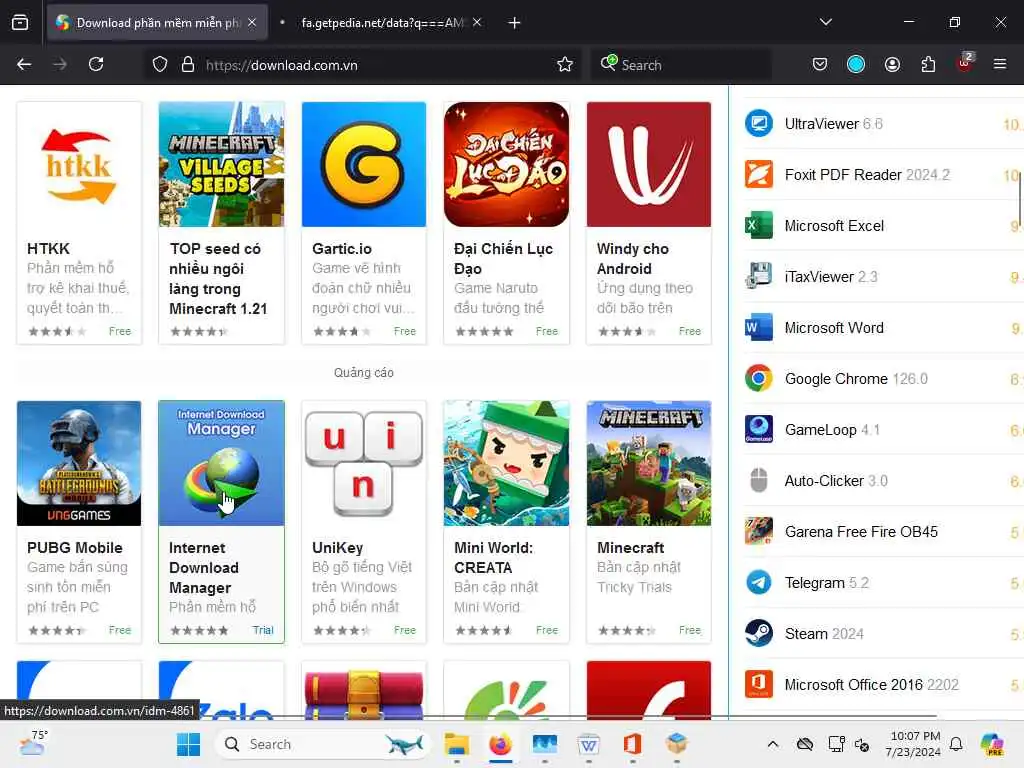Open the Extensions puzzle icon
Viewport: 1024px width, 768px height.
[x=928, y=64]
